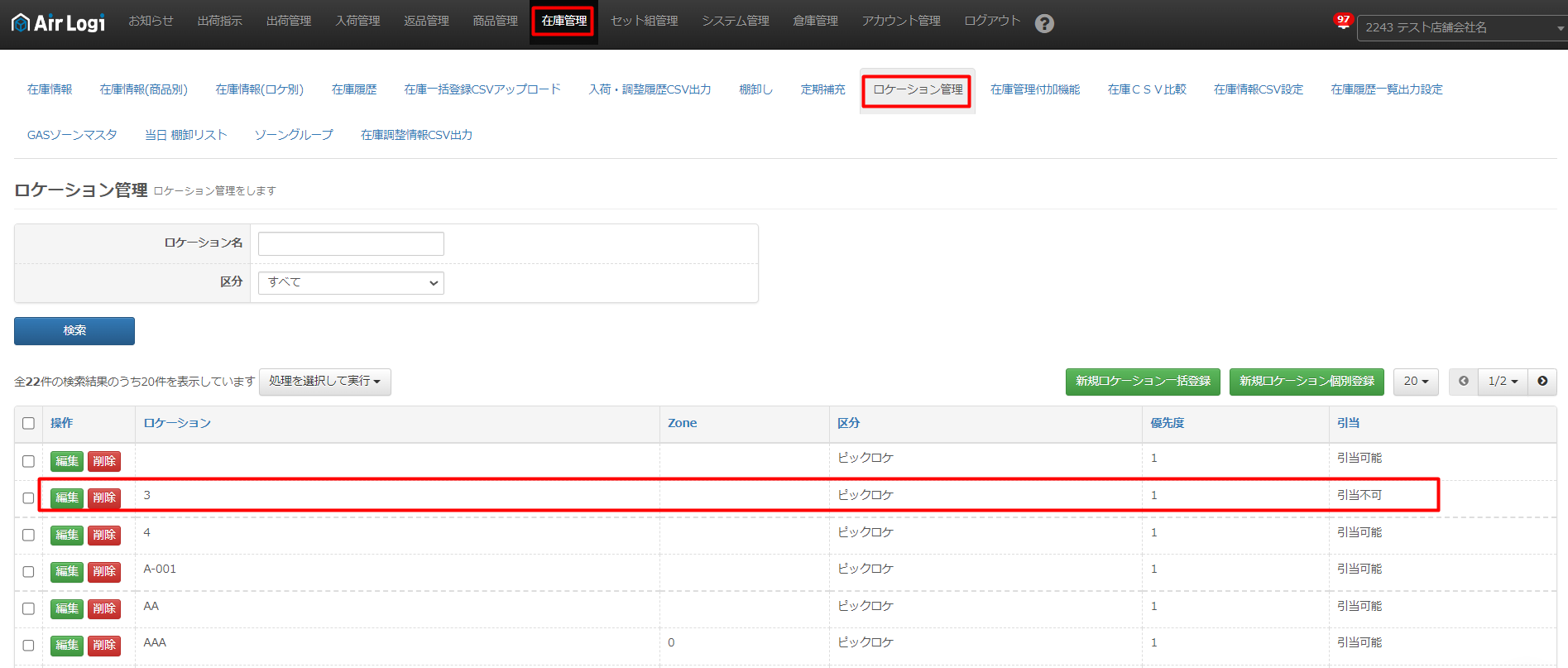Click 新規ロケーション個別登録 button
Image resolution: width=1568 pixels, height=668 pixels.
tap(1307, 382)
